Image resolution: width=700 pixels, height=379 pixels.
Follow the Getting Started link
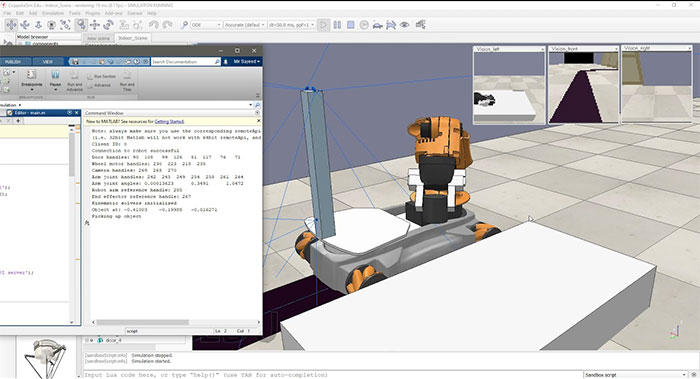pos(169,121)
